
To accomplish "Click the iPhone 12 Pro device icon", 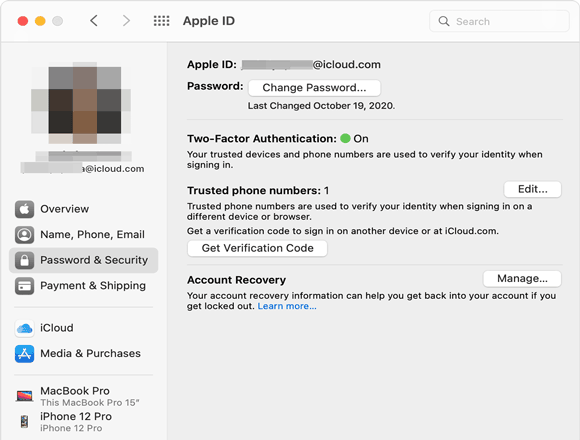I will [24, 422].
